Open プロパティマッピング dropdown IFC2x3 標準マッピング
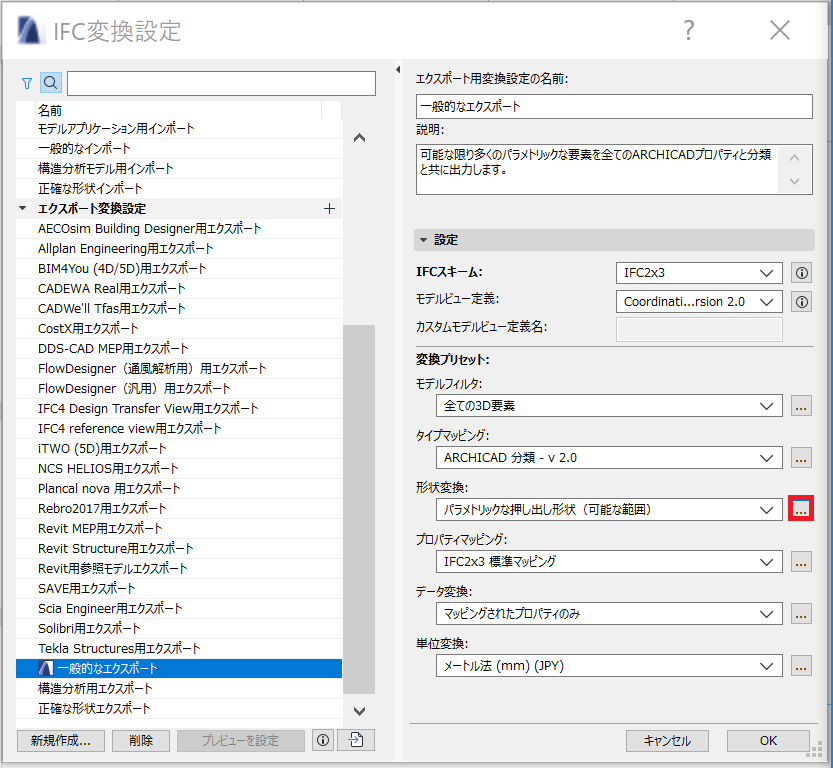833x768 pixels. 609,561
